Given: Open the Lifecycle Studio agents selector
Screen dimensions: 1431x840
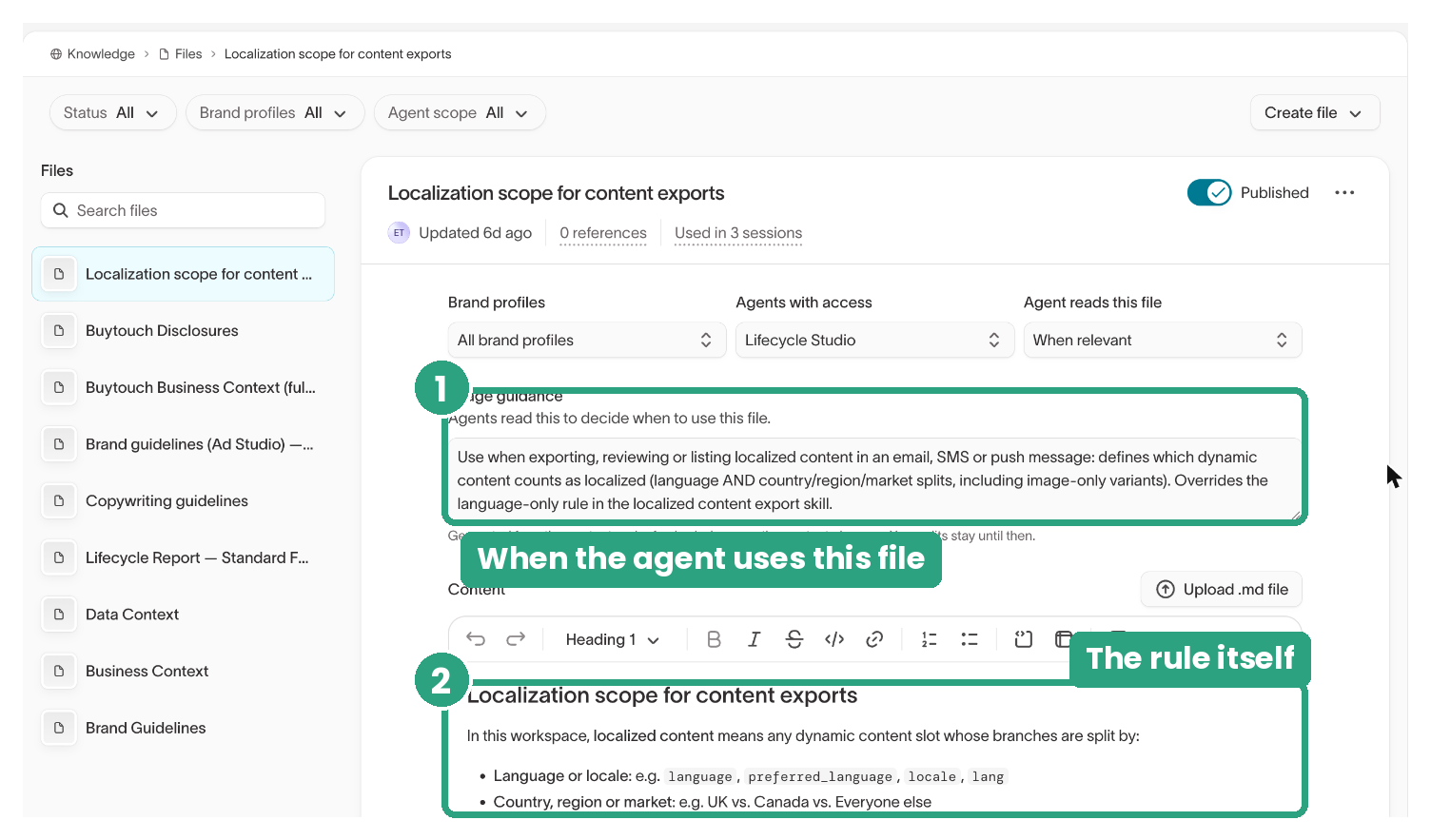Looking at the screenshot, I should click(x=874, y=340).
